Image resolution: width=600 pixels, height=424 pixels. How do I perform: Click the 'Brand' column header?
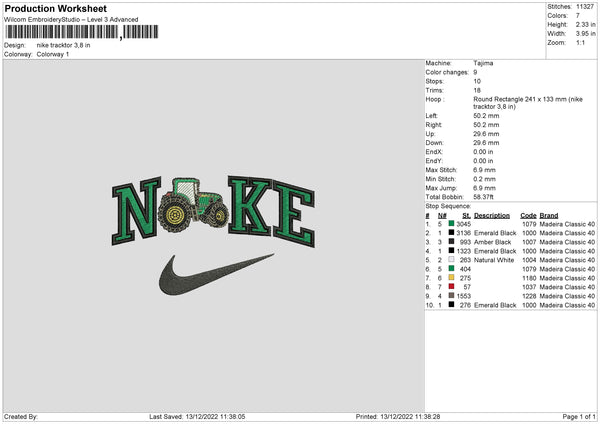coord(549,215)
